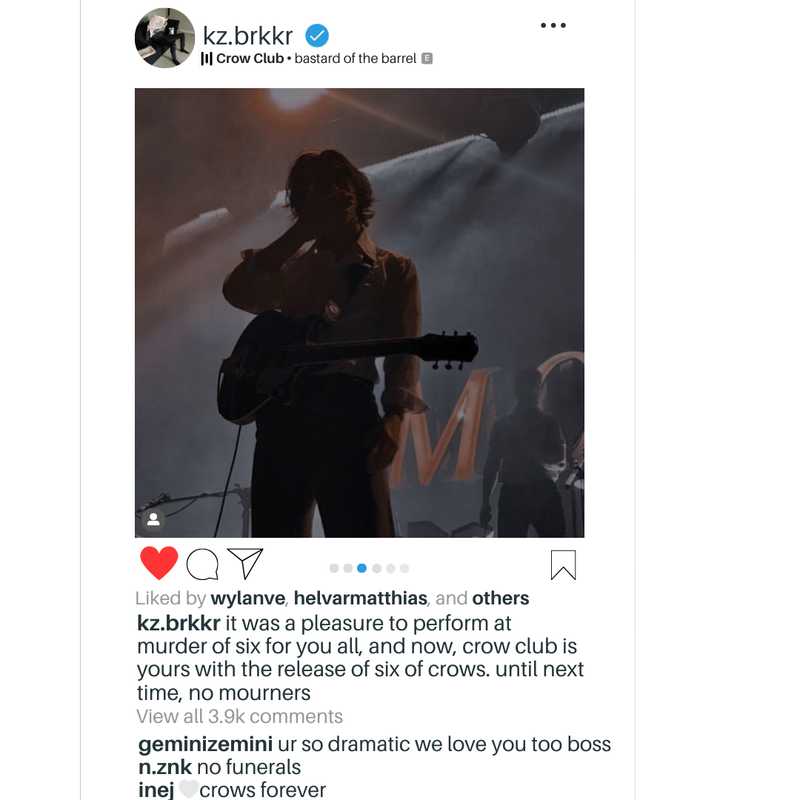
Task: Open helvarmatthias profile from likes
Action: 360,598
